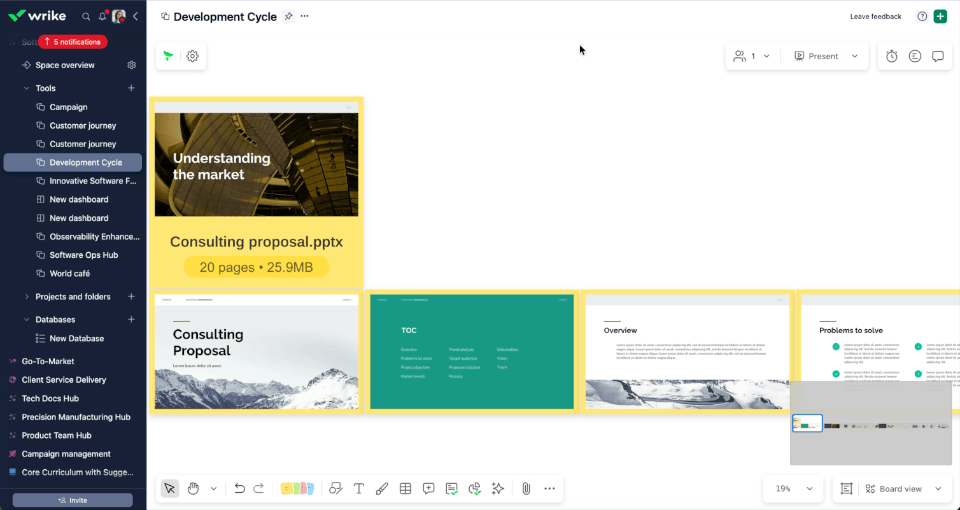960x510 pixels.
Task: Open the Go-To-Market space
Action: [48, 361]
